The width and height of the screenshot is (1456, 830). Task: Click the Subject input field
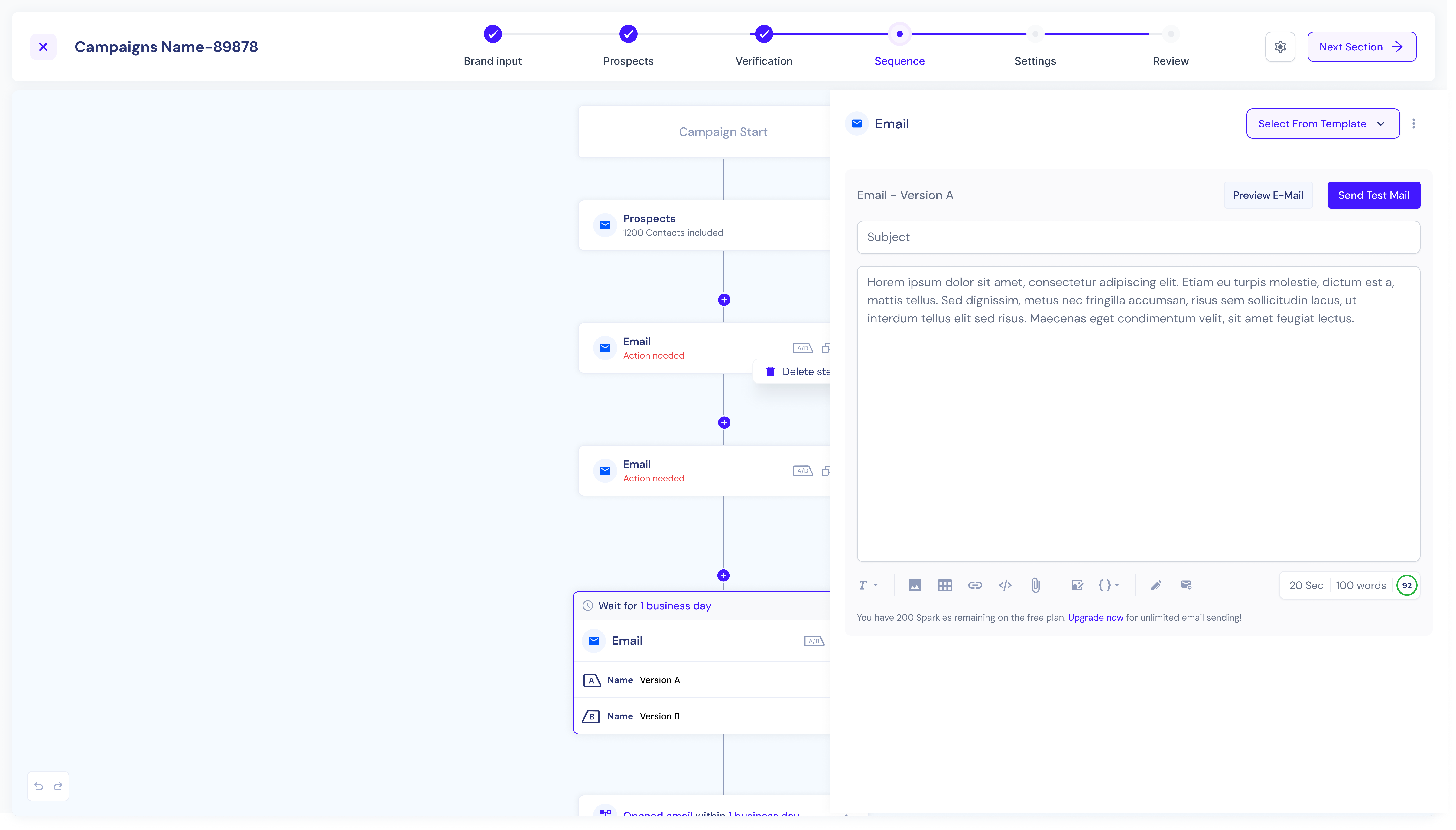click(x=1138, y=237)
